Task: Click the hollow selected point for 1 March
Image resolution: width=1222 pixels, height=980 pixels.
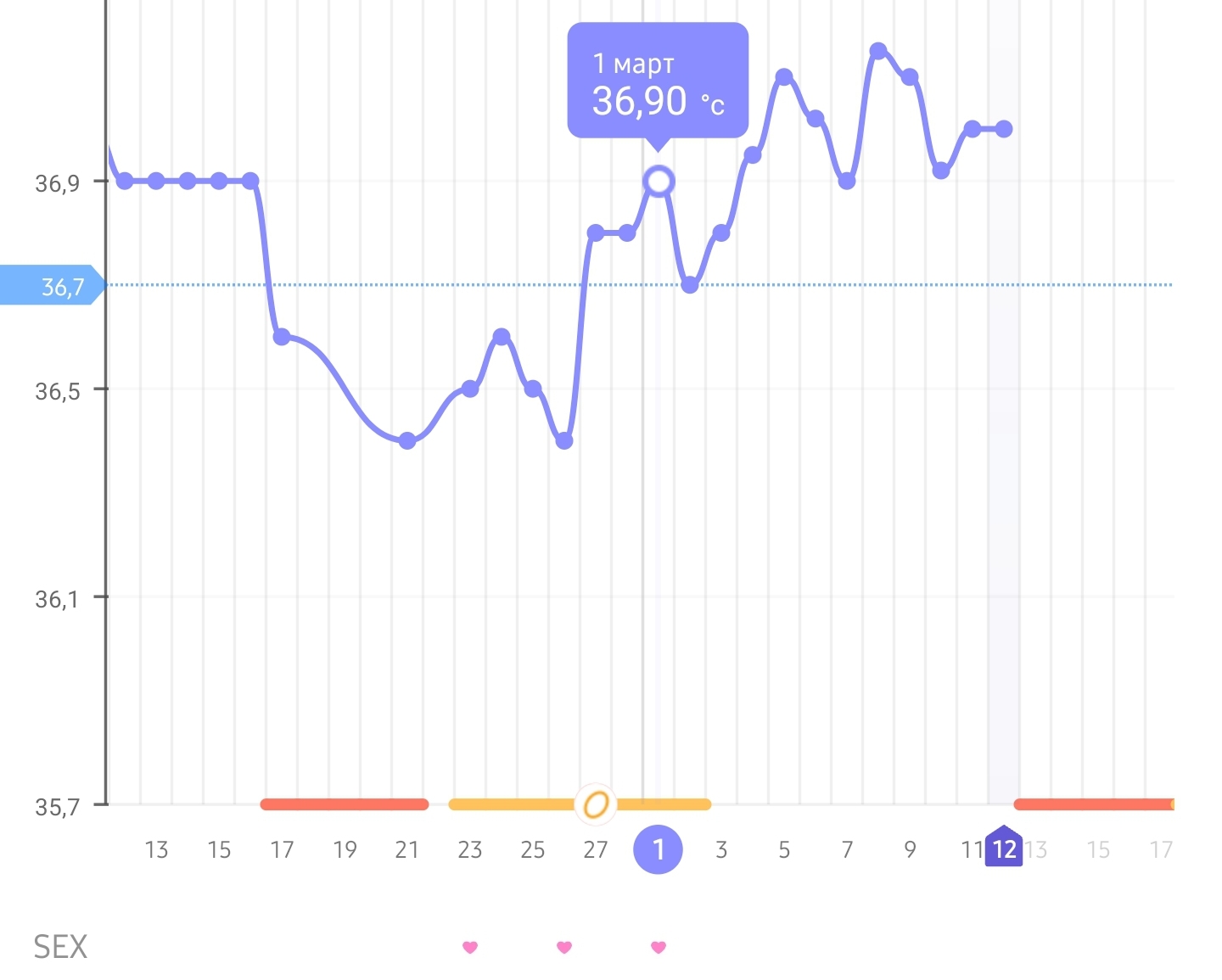Action: (x=659, y=182)
